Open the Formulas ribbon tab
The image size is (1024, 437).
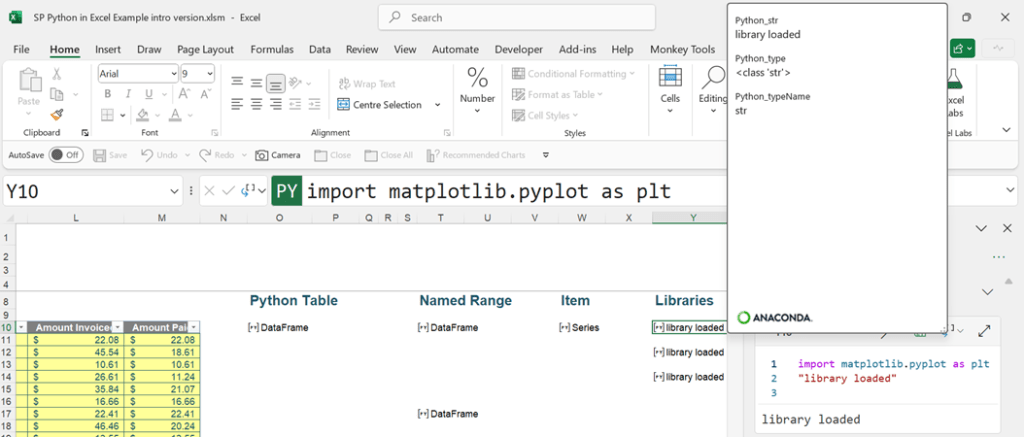[272, 49]
